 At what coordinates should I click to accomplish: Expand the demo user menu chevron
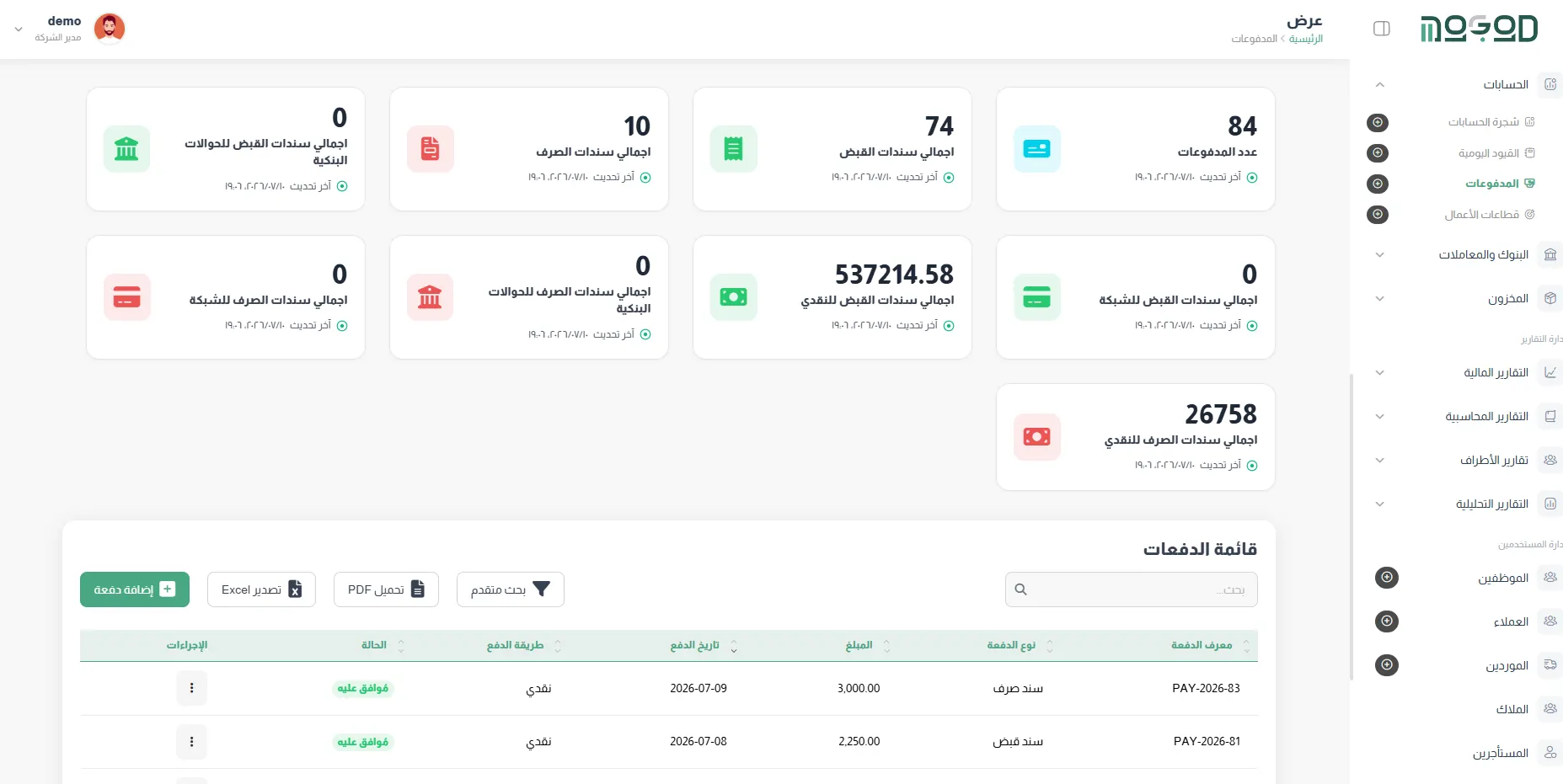click(19, 29)
